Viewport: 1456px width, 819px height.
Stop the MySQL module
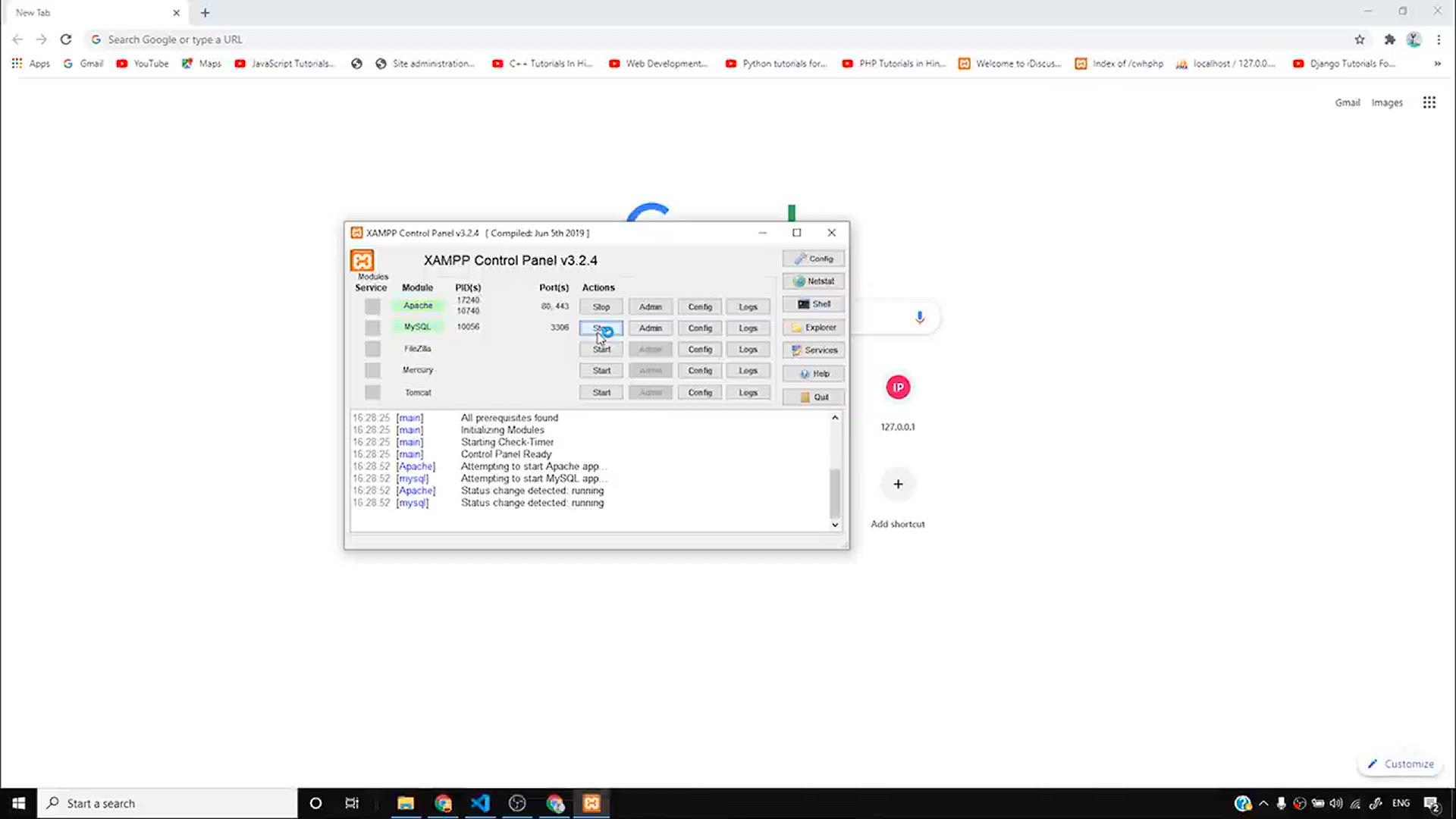click(601, 328)
